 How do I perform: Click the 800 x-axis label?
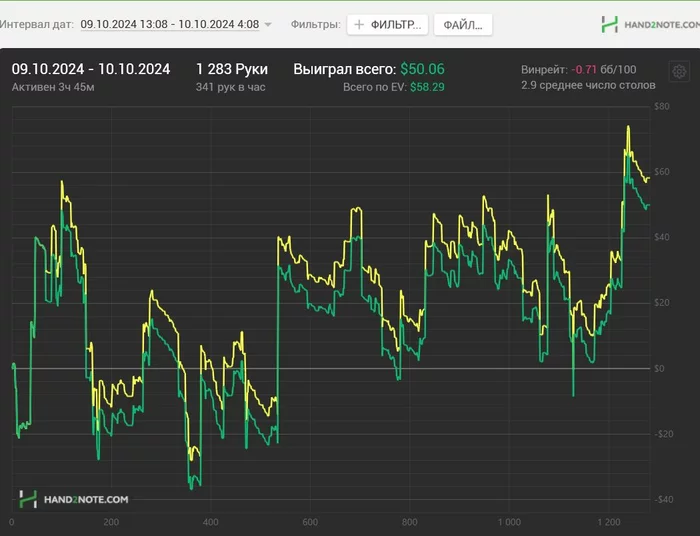409,522
